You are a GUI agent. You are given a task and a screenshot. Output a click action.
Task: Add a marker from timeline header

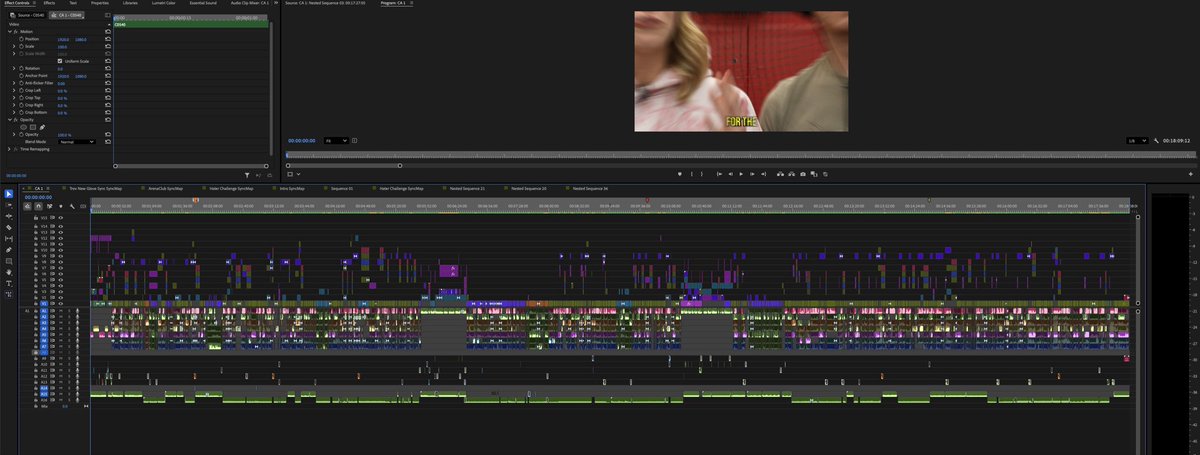[x=61, y=206]
